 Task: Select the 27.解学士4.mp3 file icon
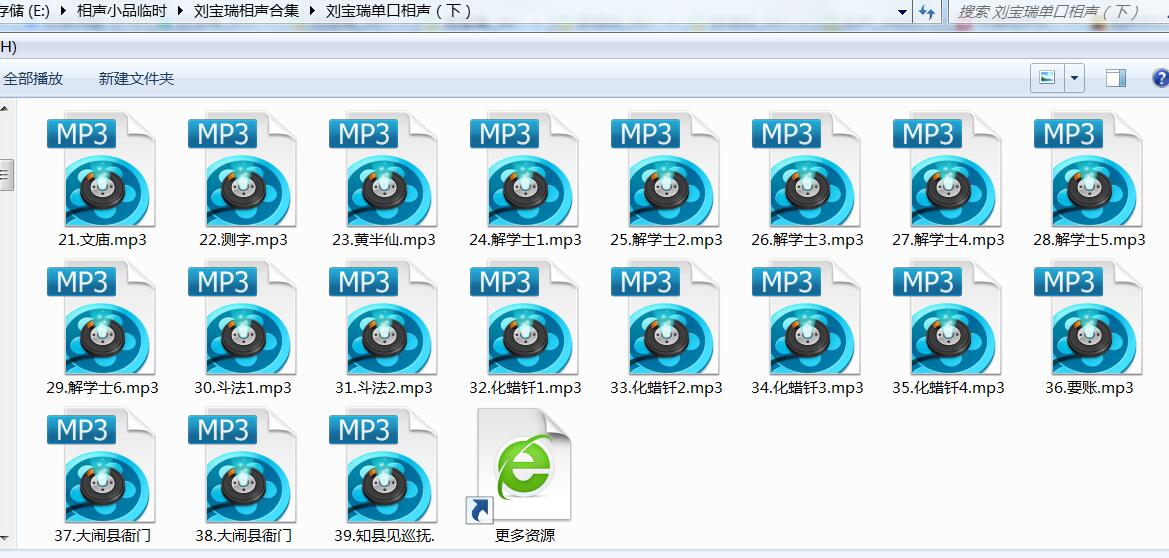(x=946, y=170)
